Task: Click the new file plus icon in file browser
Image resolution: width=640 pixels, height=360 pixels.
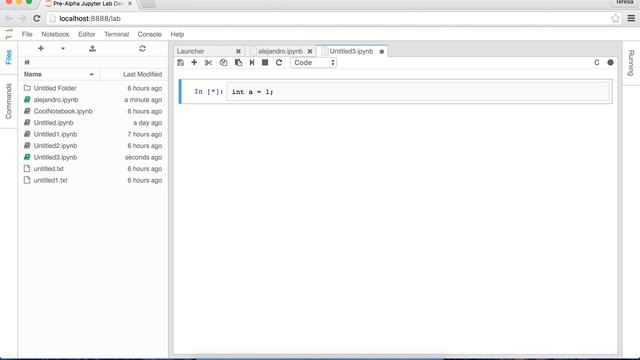Action: click(x=41, y=49)
